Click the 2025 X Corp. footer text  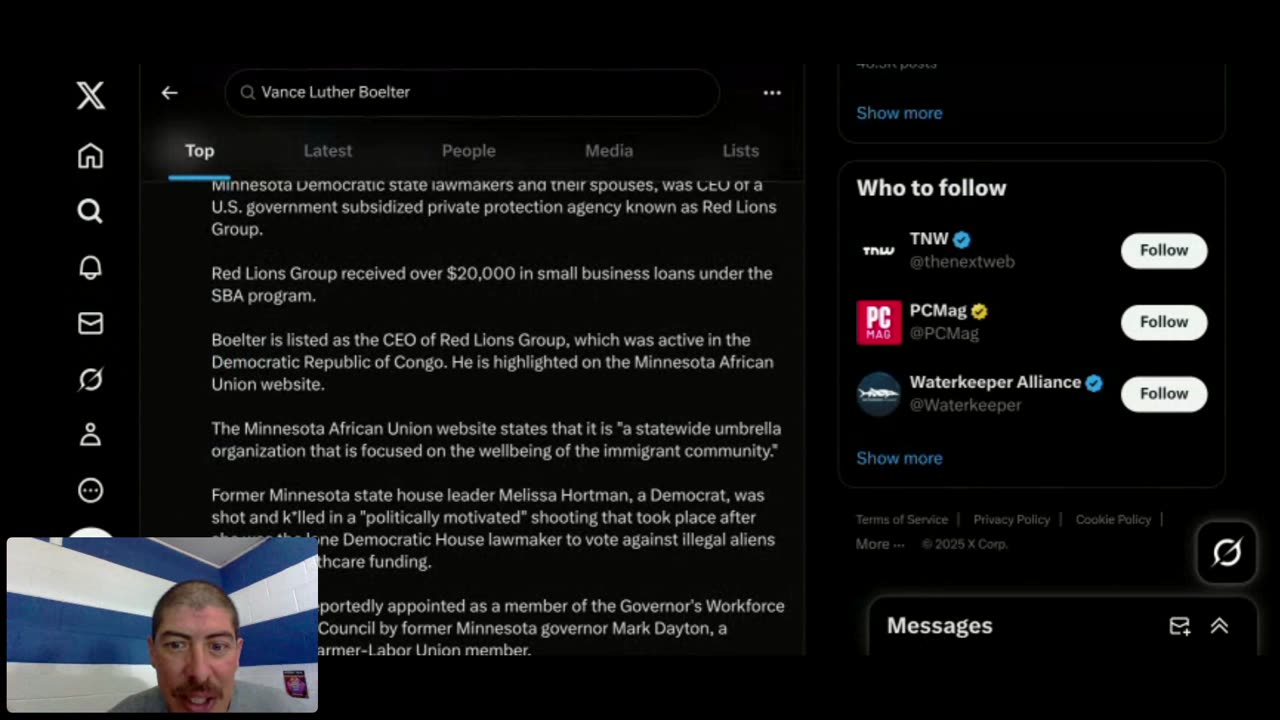click(965, 544)
